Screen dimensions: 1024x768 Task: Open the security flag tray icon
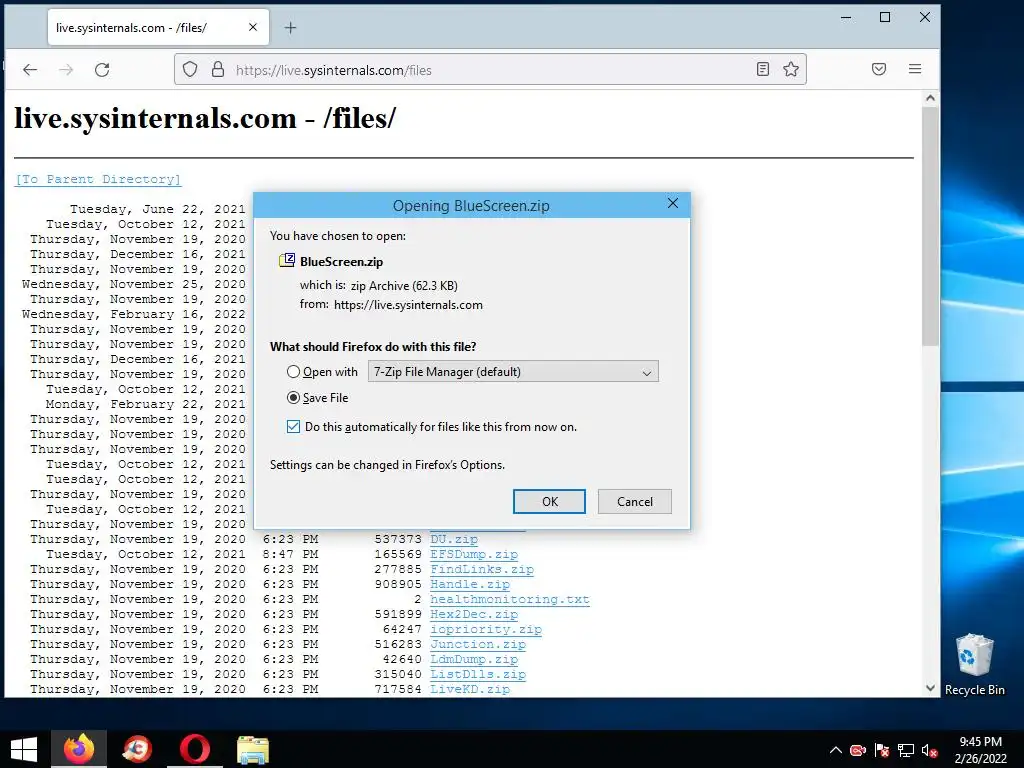click(x=882, y=750)
